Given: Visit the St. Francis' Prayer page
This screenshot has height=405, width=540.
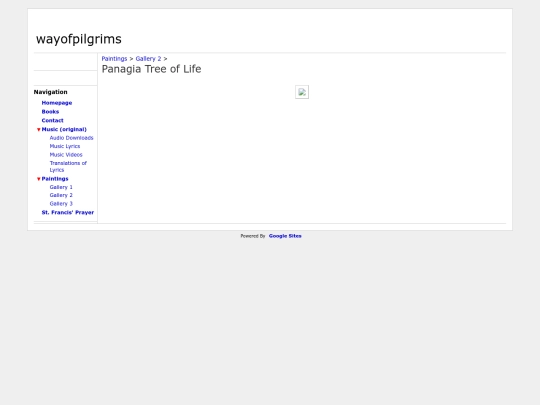Looking at the screenshot, I should click(x=68, y=212).
